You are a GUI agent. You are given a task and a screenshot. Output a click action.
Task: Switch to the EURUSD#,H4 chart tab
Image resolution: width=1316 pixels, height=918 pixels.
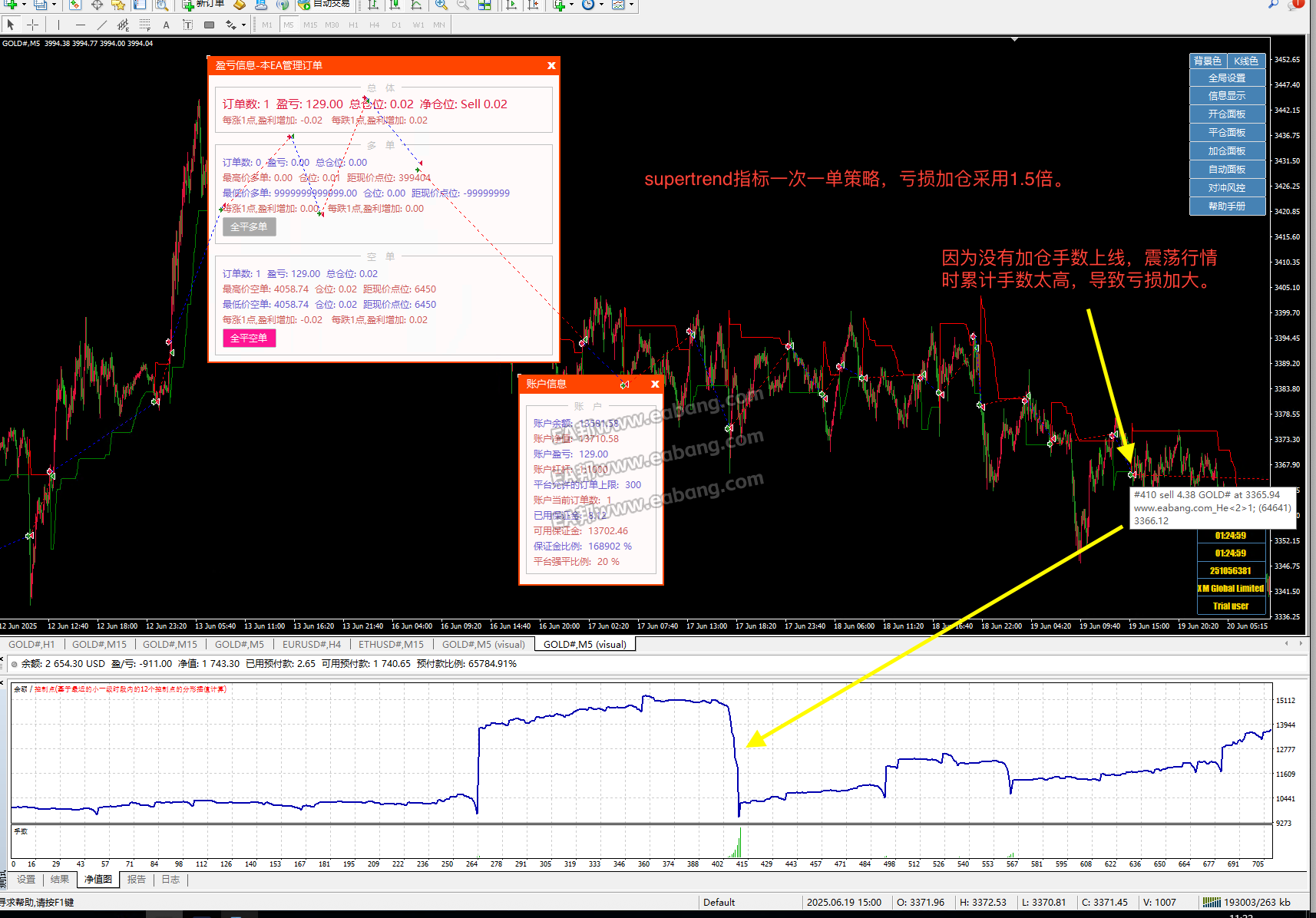(x=311, y=644)
